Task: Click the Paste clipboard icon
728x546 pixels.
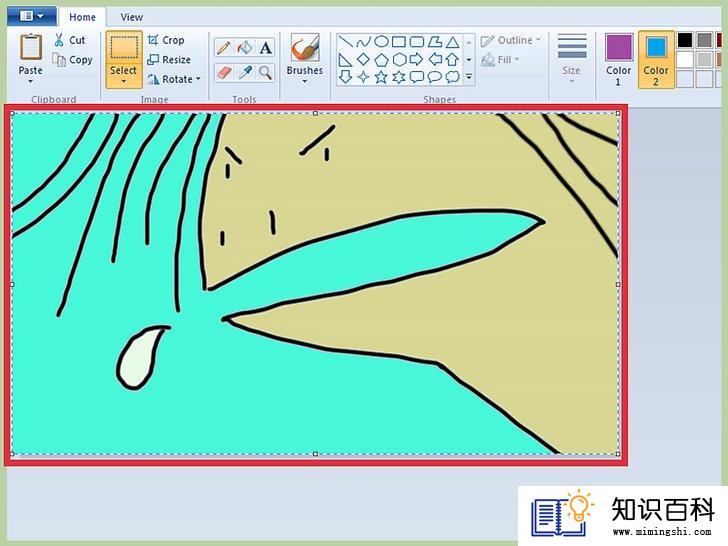Action: (31, 47)
